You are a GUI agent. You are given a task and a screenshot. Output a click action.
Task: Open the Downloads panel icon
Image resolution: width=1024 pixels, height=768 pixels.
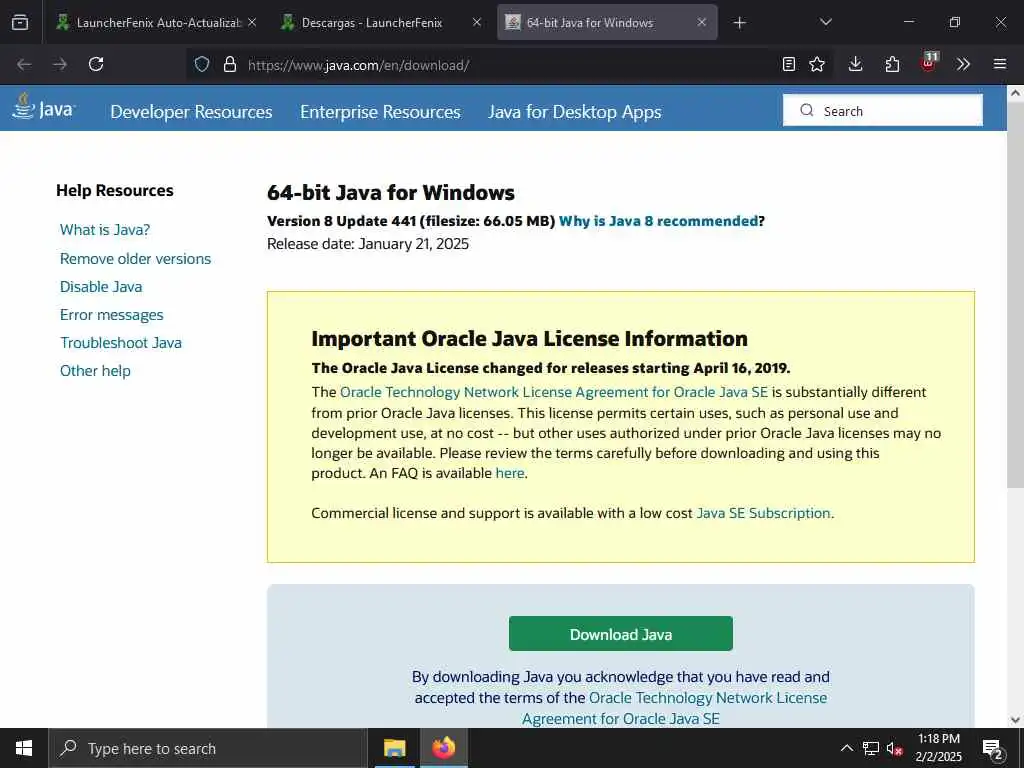pos(856,64)
